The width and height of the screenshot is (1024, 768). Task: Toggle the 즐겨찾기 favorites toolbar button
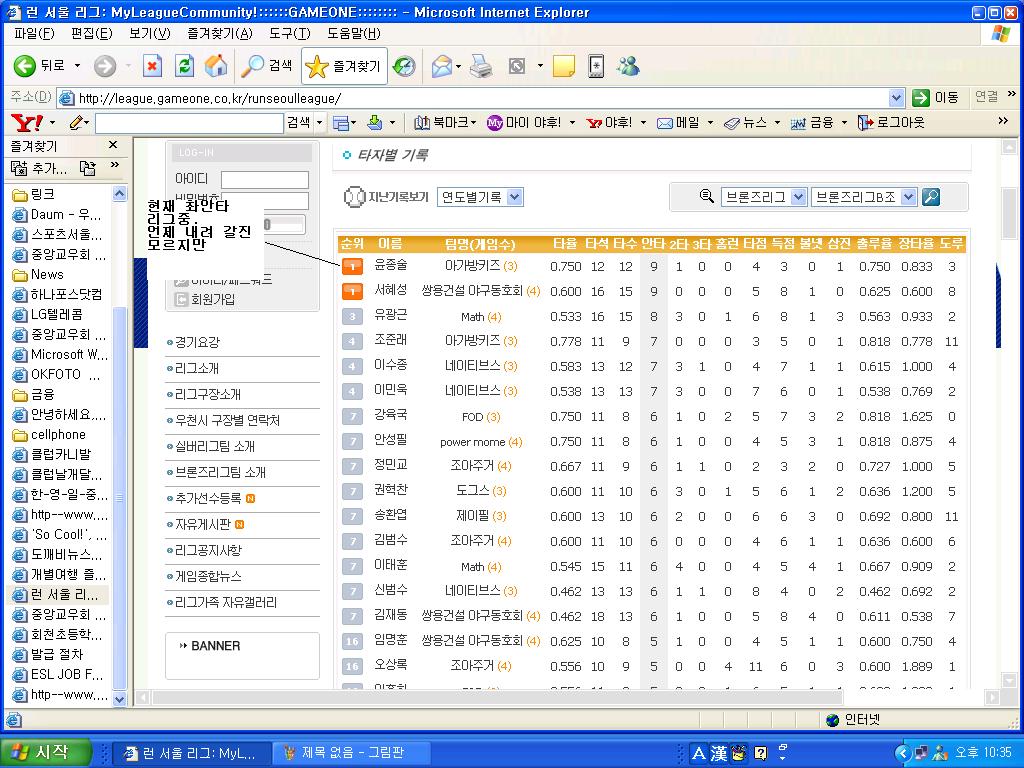click(343, 66)
